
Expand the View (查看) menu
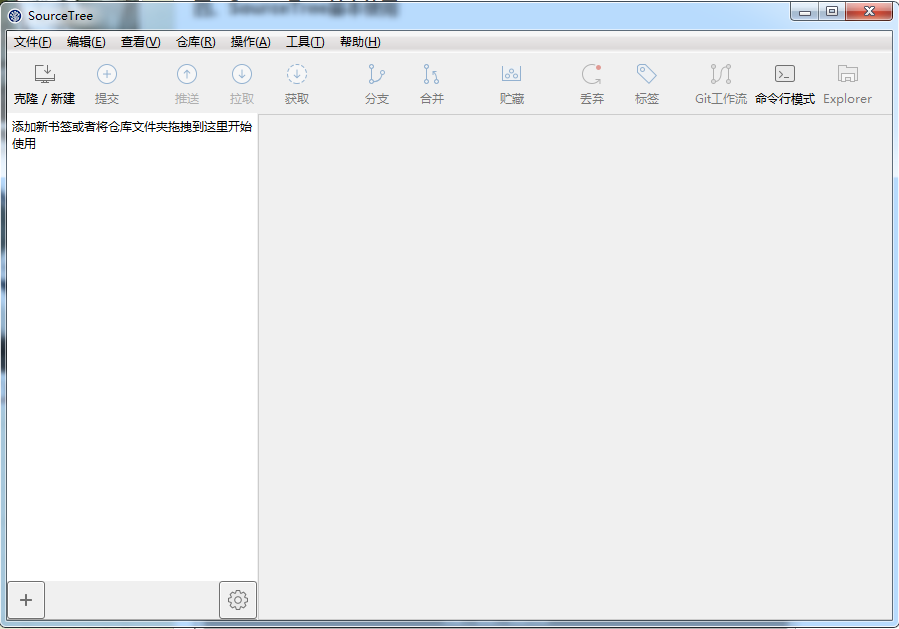pos(140,42)
